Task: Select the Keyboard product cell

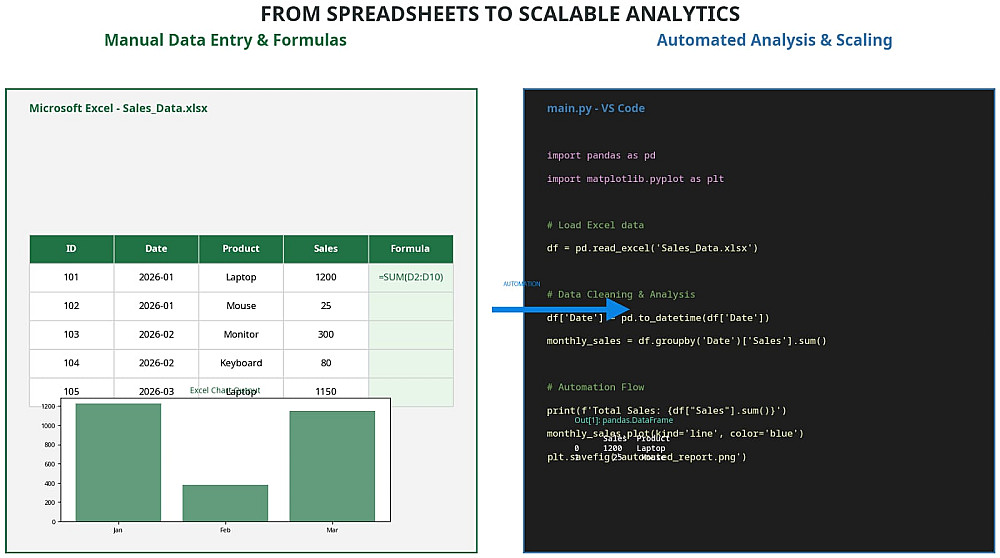Action: pyautogui.click(x=241, y=363)
